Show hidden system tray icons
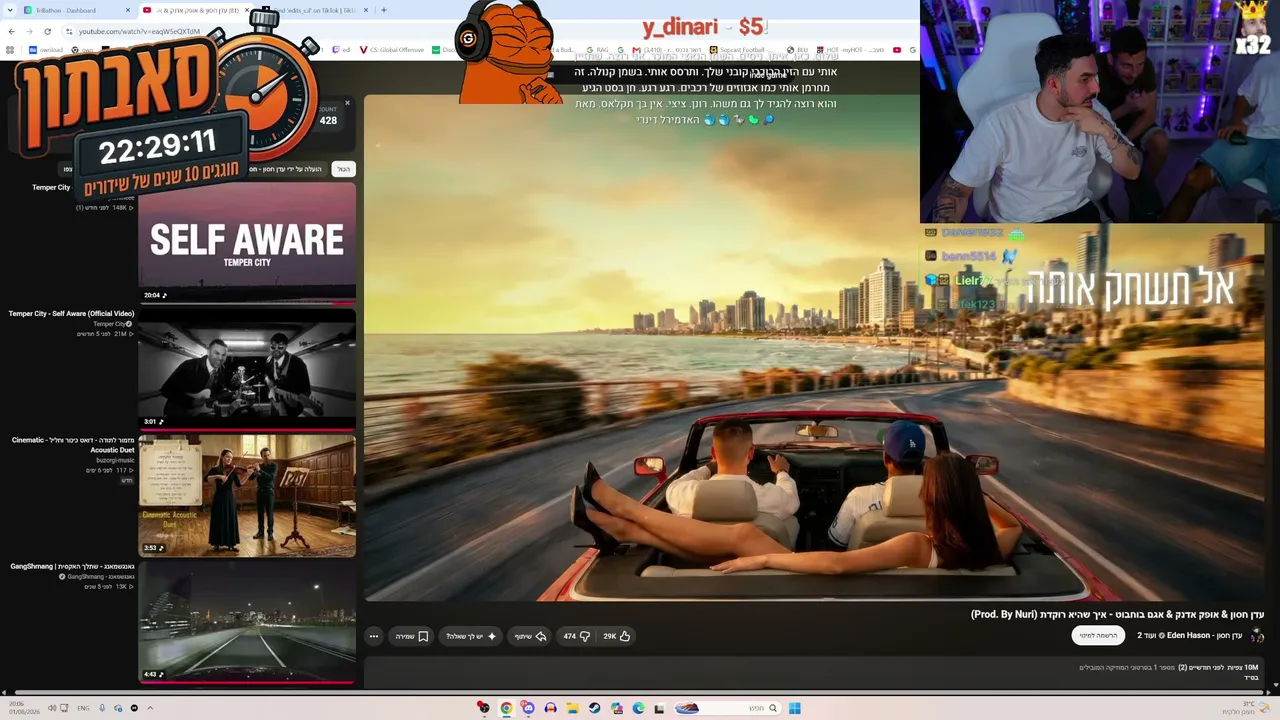1280x720 pixels. pos(150,708)
